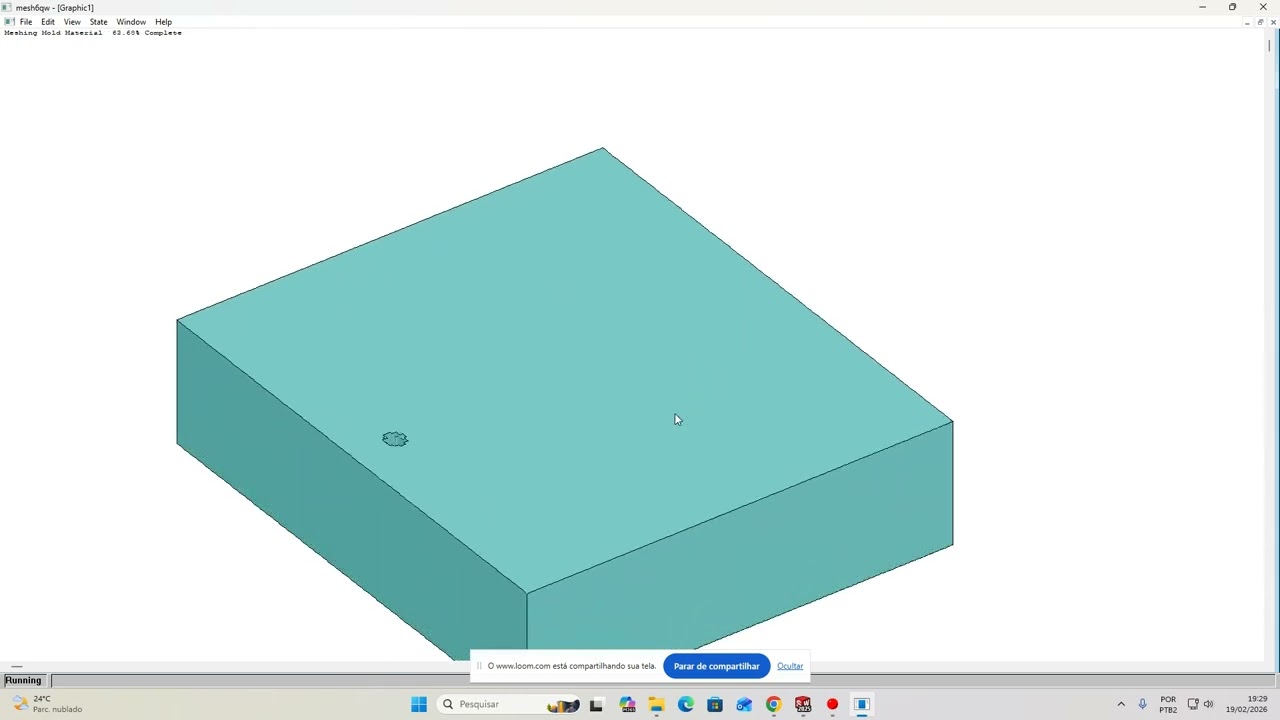
Task: Open the Edit menu
Action: point(48,22)
